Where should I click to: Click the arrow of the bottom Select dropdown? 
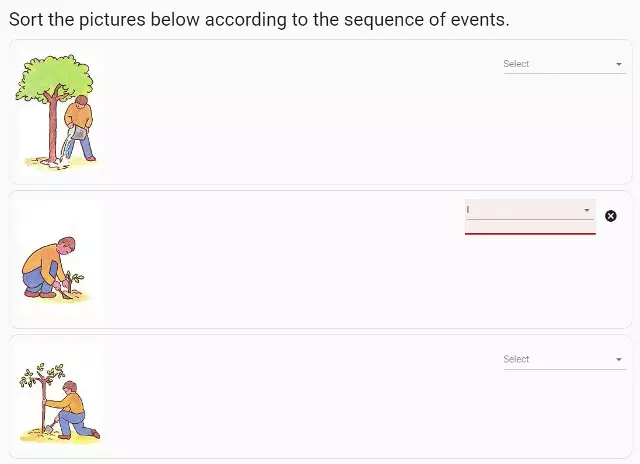619,360
